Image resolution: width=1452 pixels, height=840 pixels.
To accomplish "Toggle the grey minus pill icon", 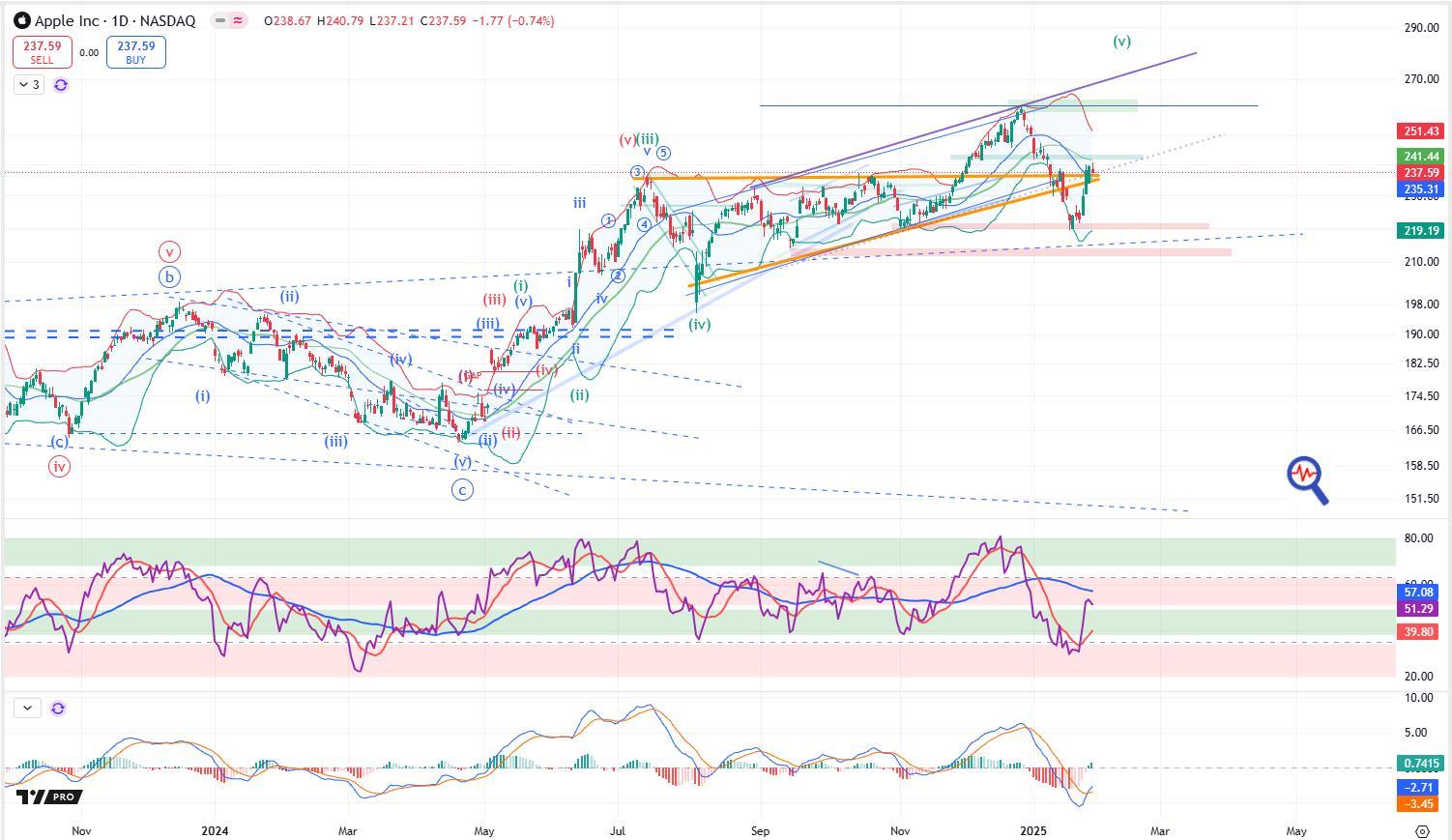I will click(x=218, y=20).
